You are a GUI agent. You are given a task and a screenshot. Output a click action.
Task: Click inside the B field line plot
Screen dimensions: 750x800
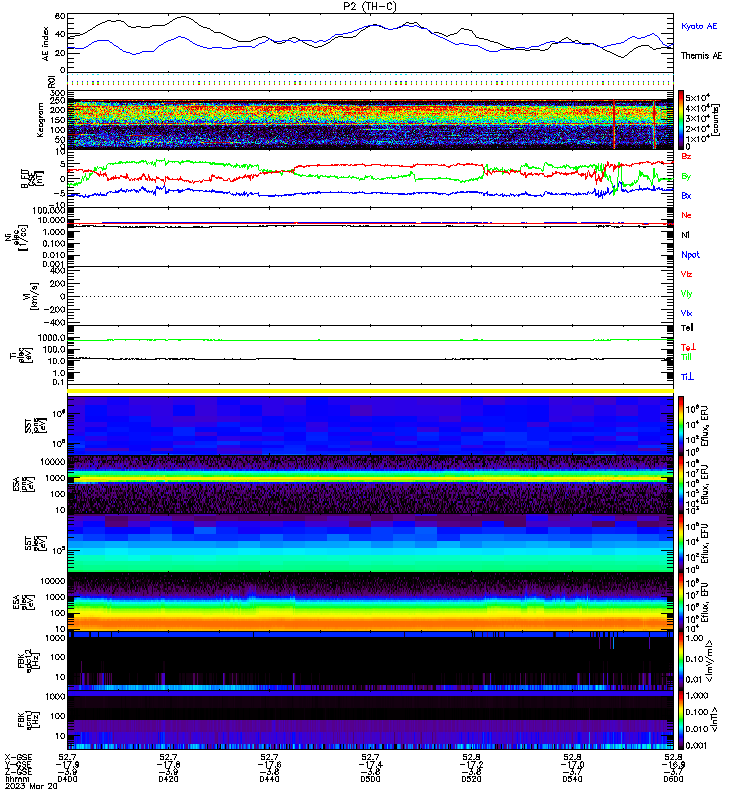pyautogui.click(x=370, y=178)
